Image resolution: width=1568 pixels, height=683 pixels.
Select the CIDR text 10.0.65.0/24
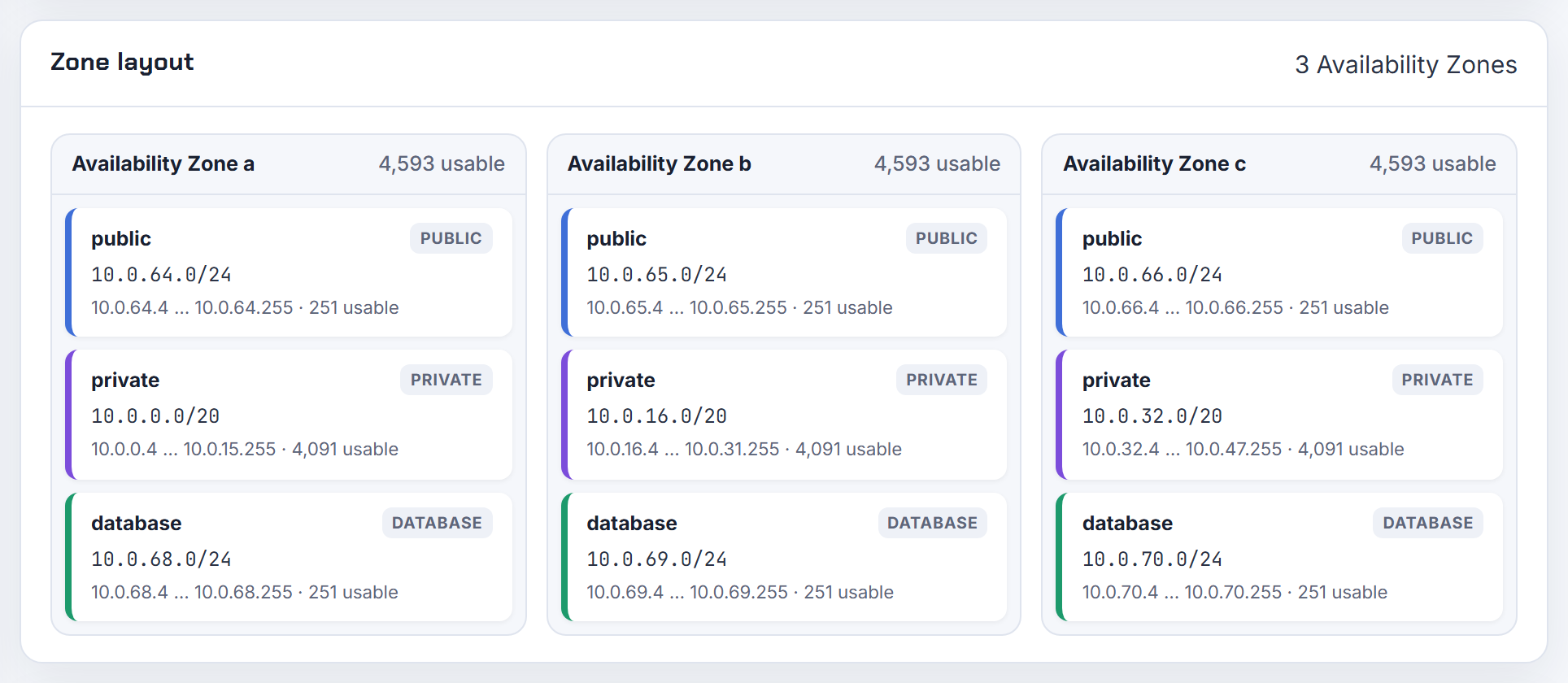pyautogui.click(x=656, y=275)
